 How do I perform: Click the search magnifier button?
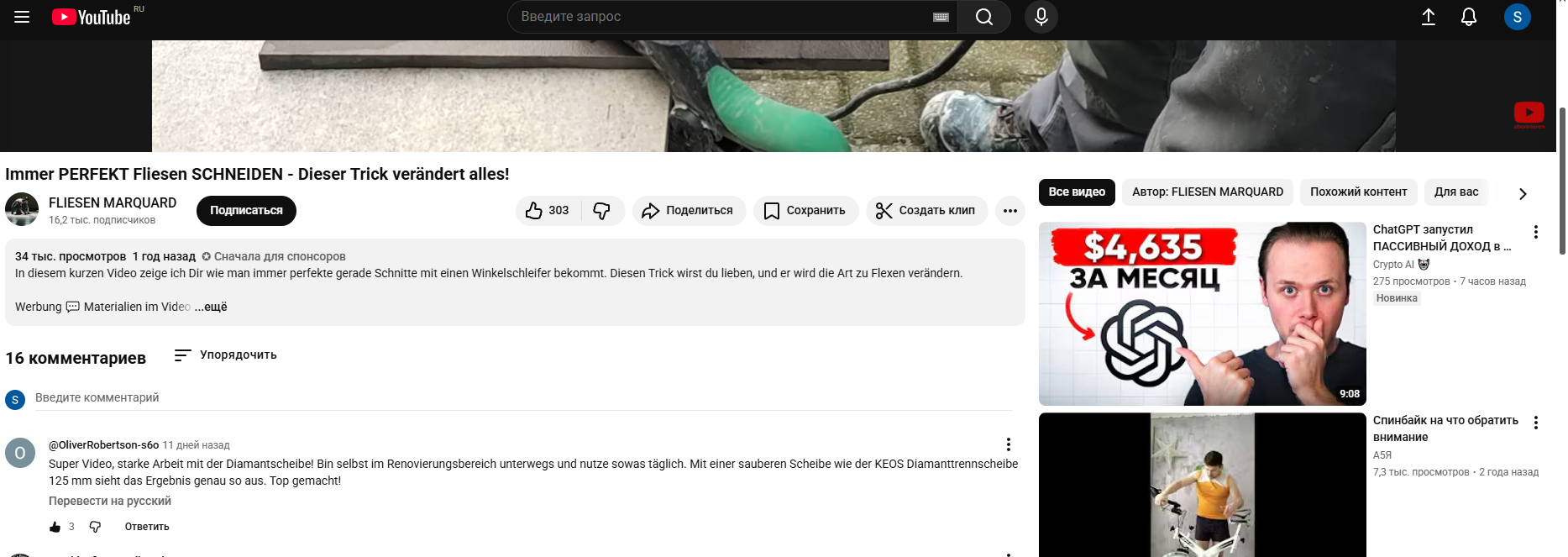point(984,17)
